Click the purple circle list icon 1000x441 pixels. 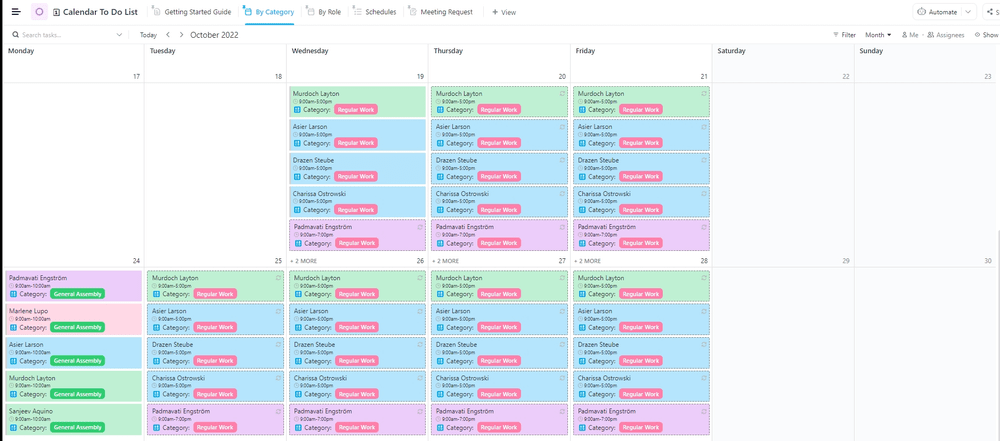[39, 12]
